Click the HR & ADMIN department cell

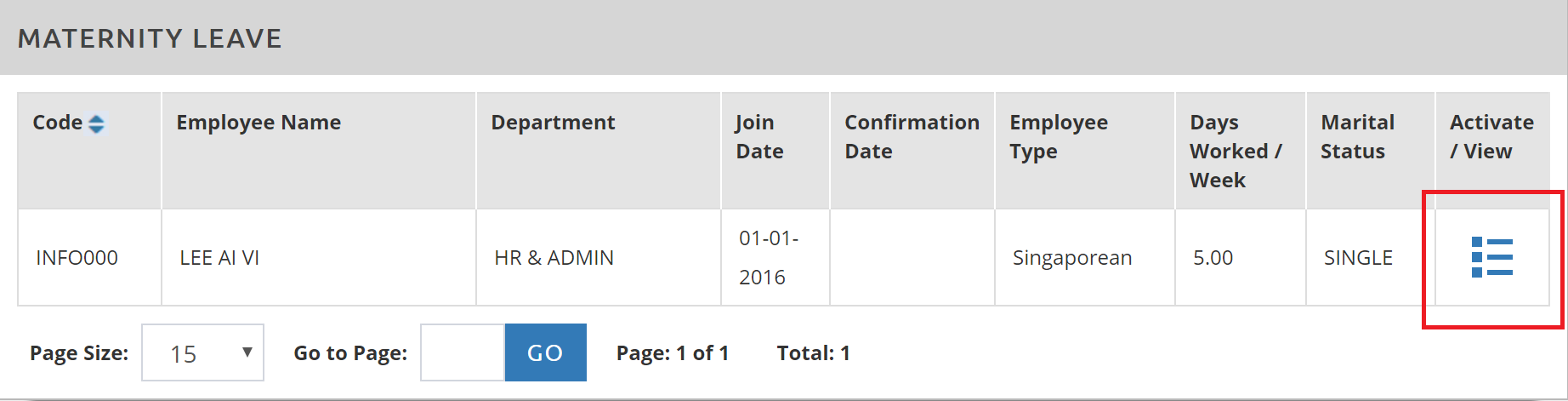tap(554, 257)
